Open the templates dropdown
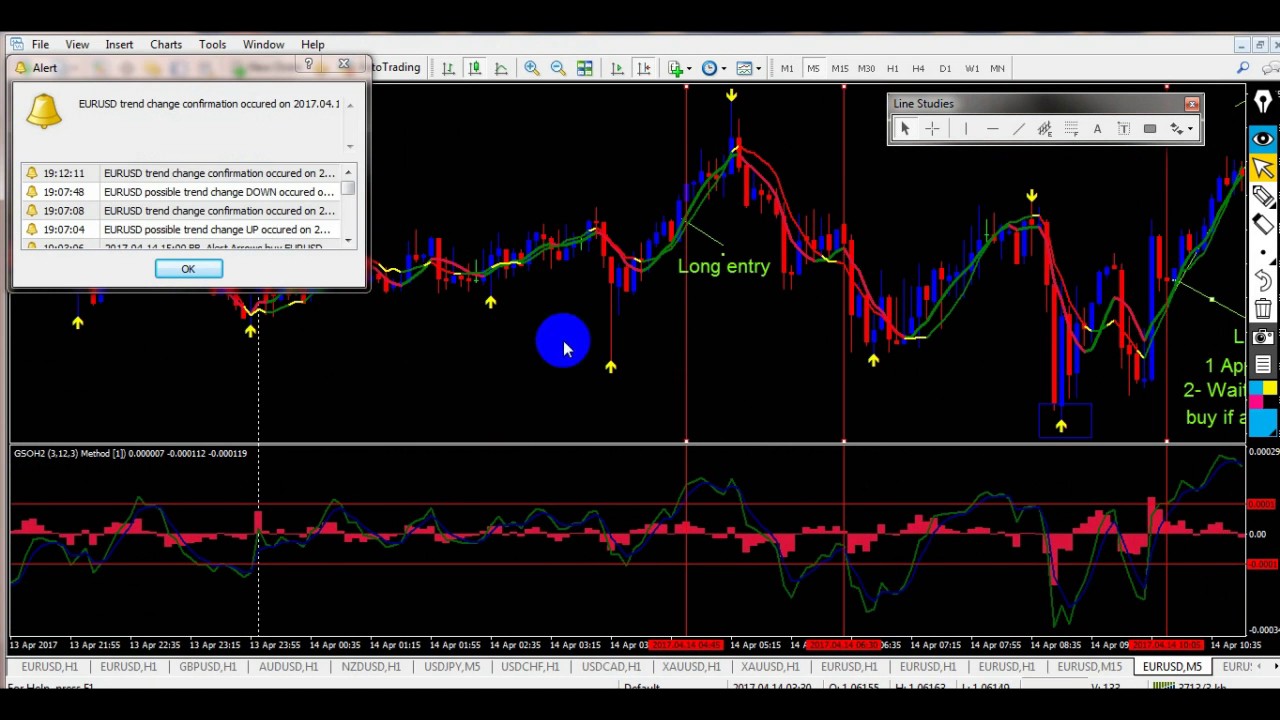1280x720 pixels. click(x=748, y=68)
